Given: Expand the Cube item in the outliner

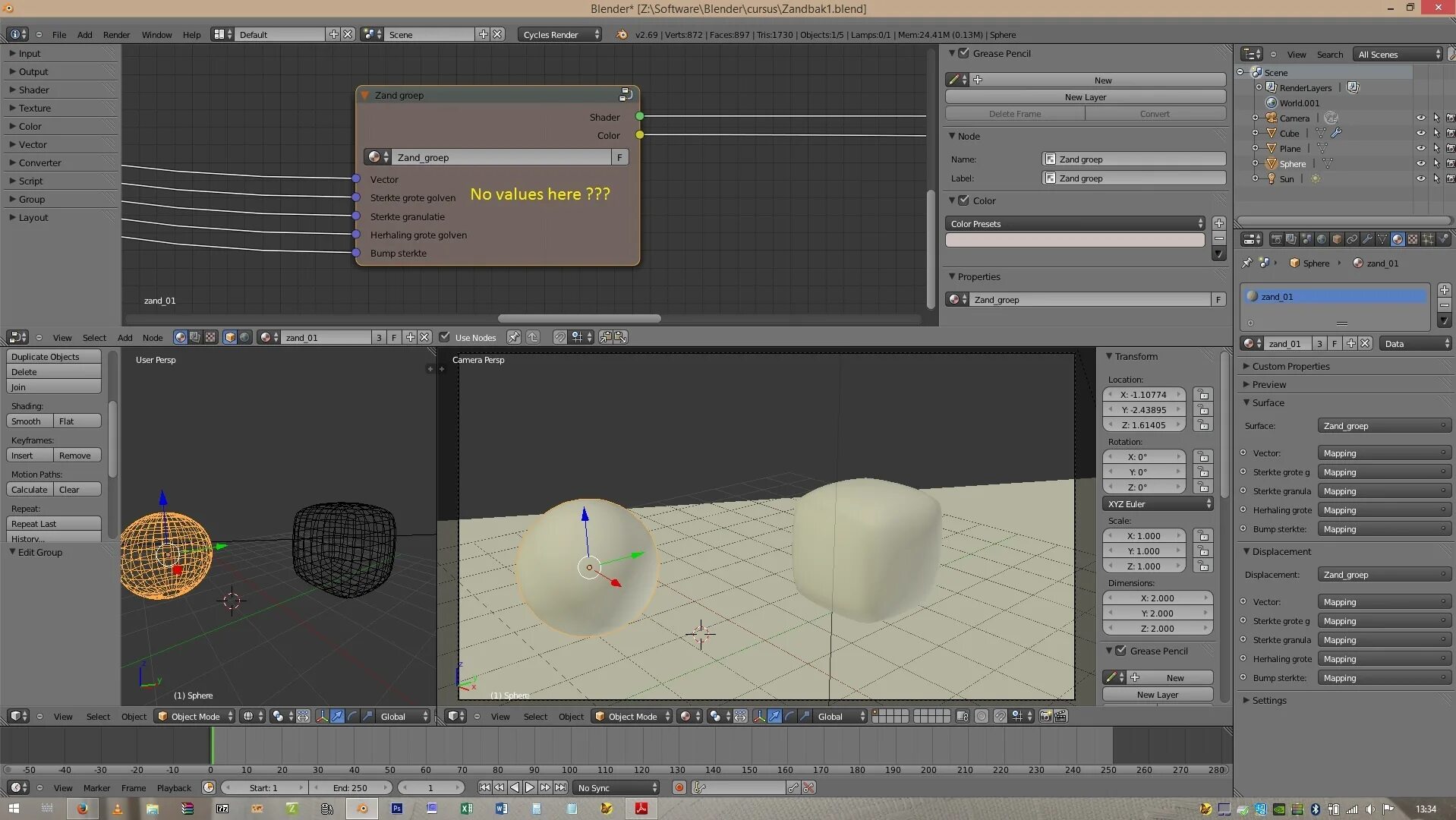Looking at the screenshot, I should pos(1255,133).
